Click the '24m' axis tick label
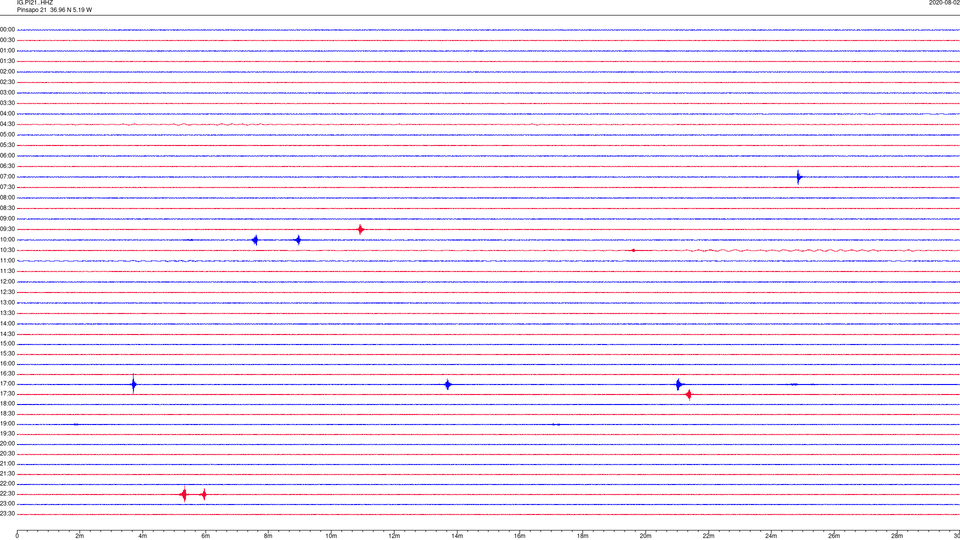960x540 pixels. (771, 536)
